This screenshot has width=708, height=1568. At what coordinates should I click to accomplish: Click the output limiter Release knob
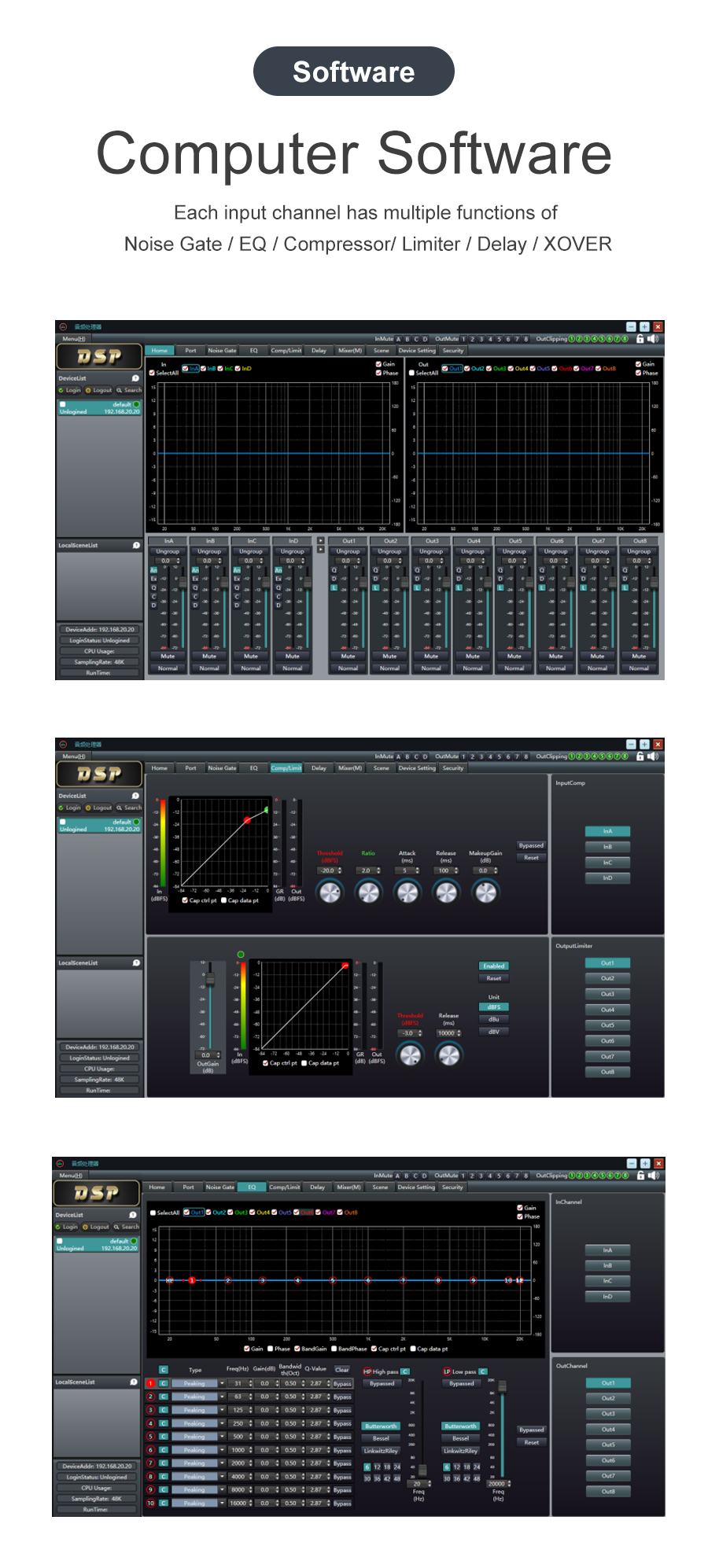[x=448, y=1055]
